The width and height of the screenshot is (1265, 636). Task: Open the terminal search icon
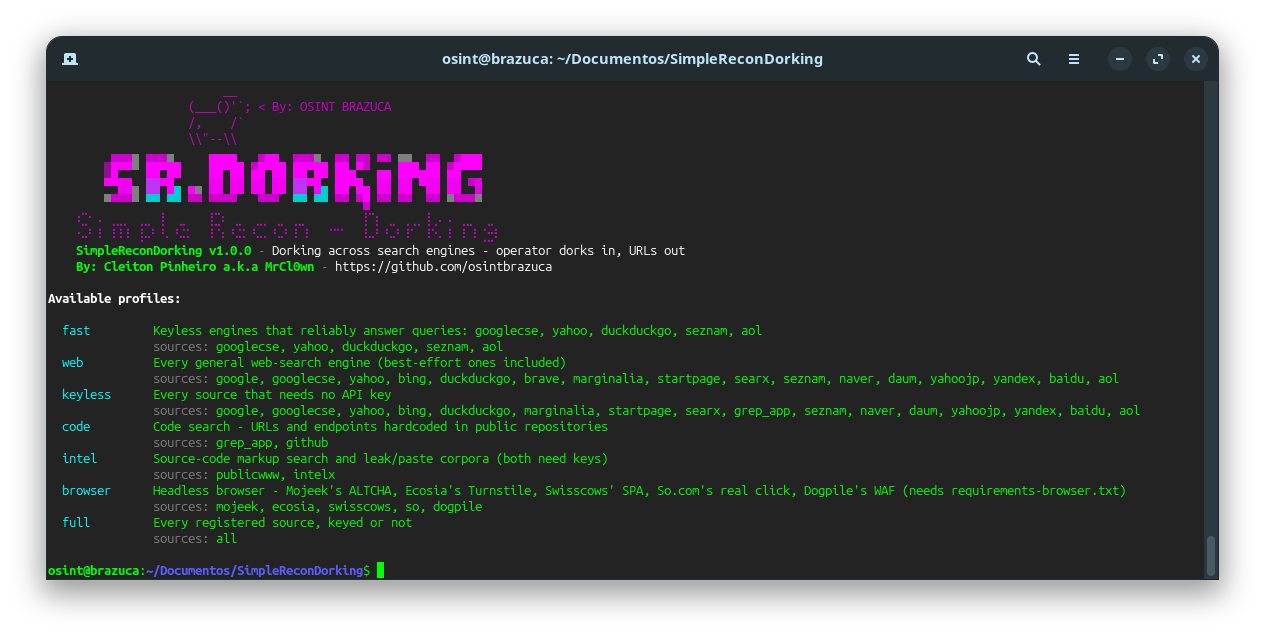coord(1033,59)
